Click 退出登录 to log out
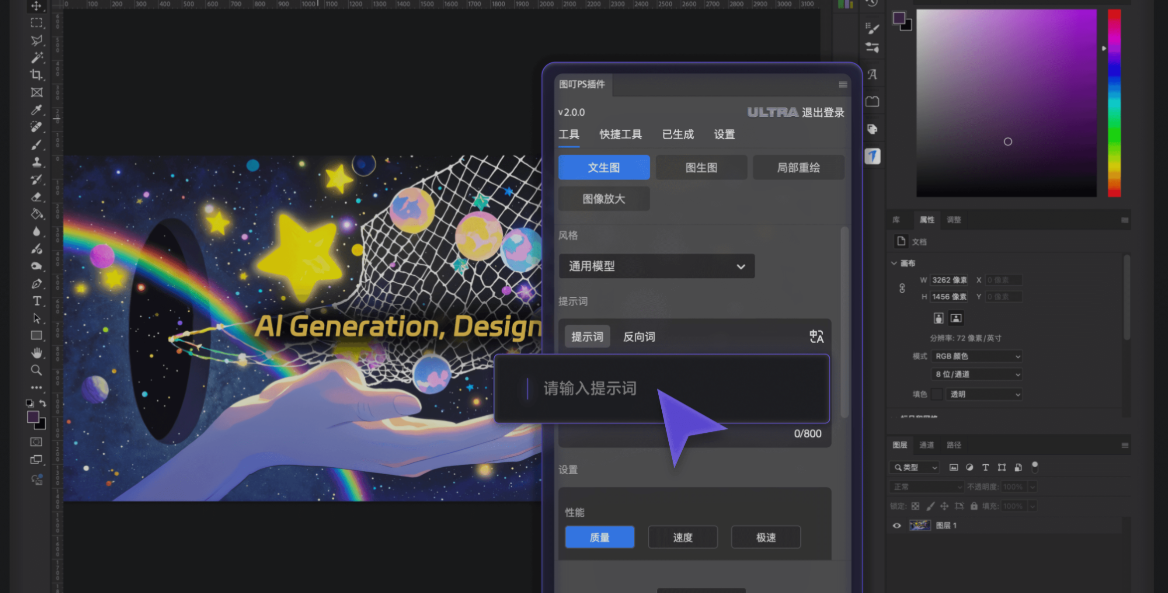 (823, 112)
